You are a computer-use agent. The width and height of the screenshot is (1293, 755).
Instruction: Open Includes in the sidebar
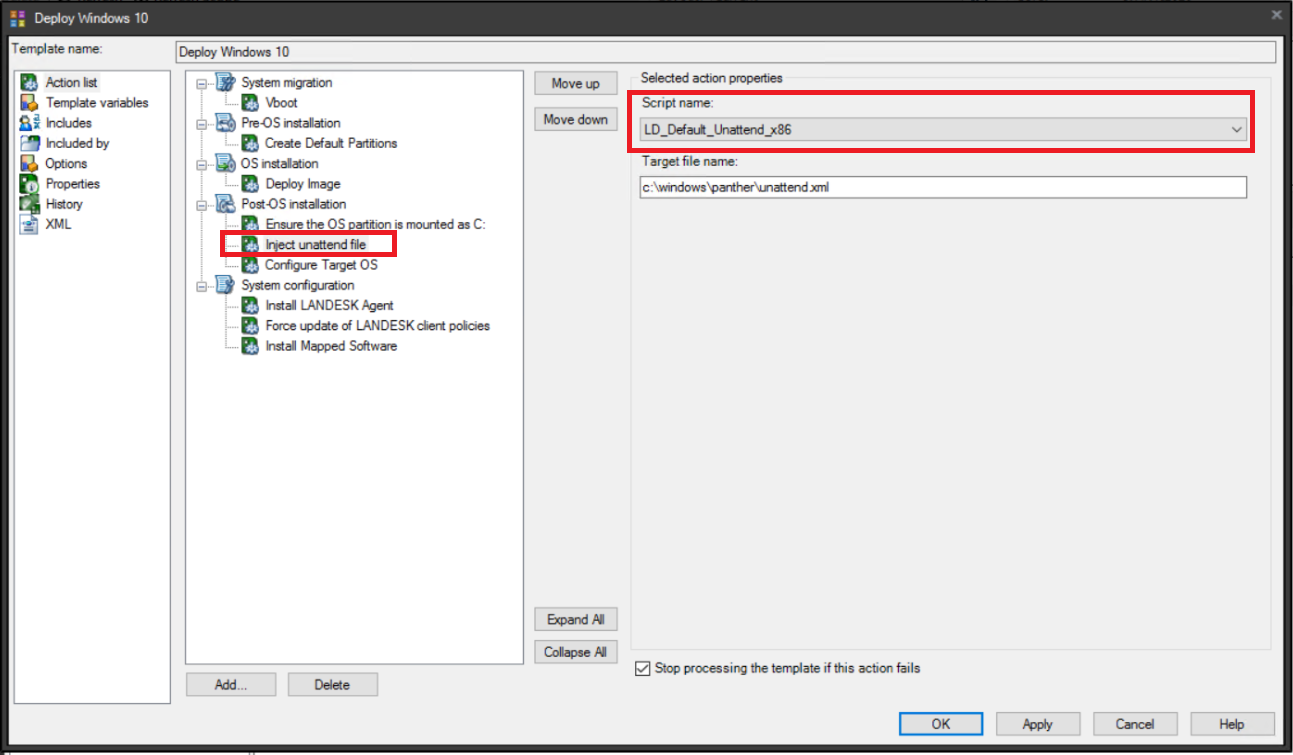click(x=69, y=123)
